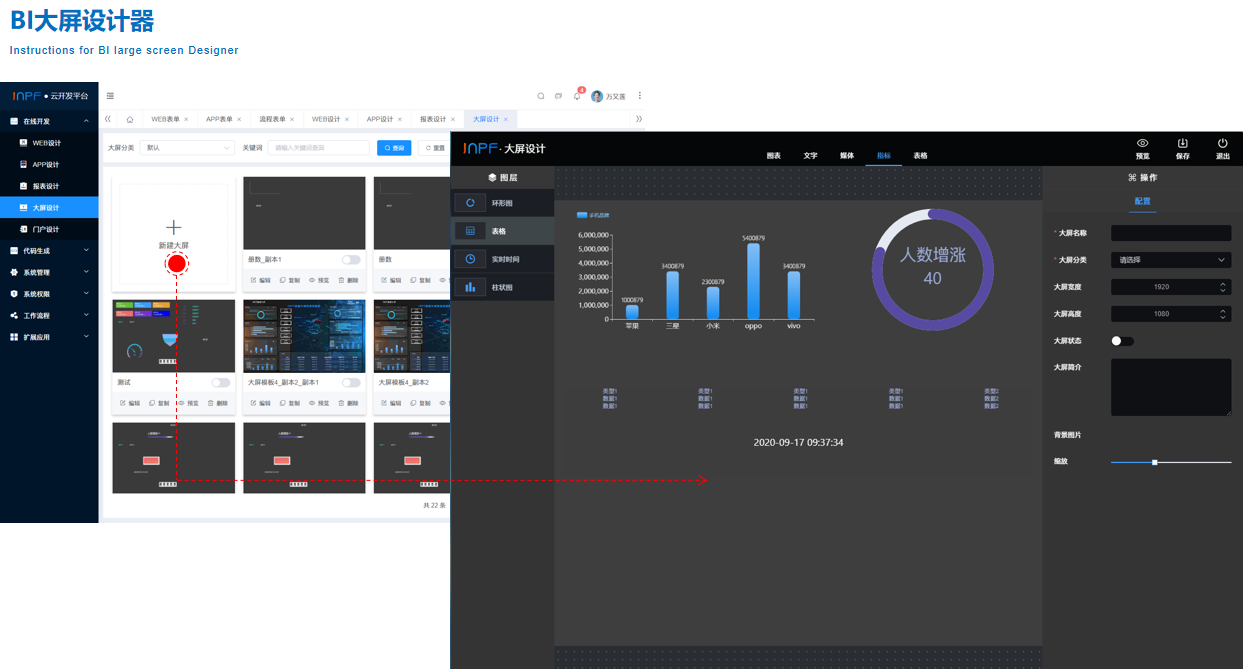Click the 大屏名称 input field
The width and height of the screenshot is (1243, 669).
[x=1170, y=233]
